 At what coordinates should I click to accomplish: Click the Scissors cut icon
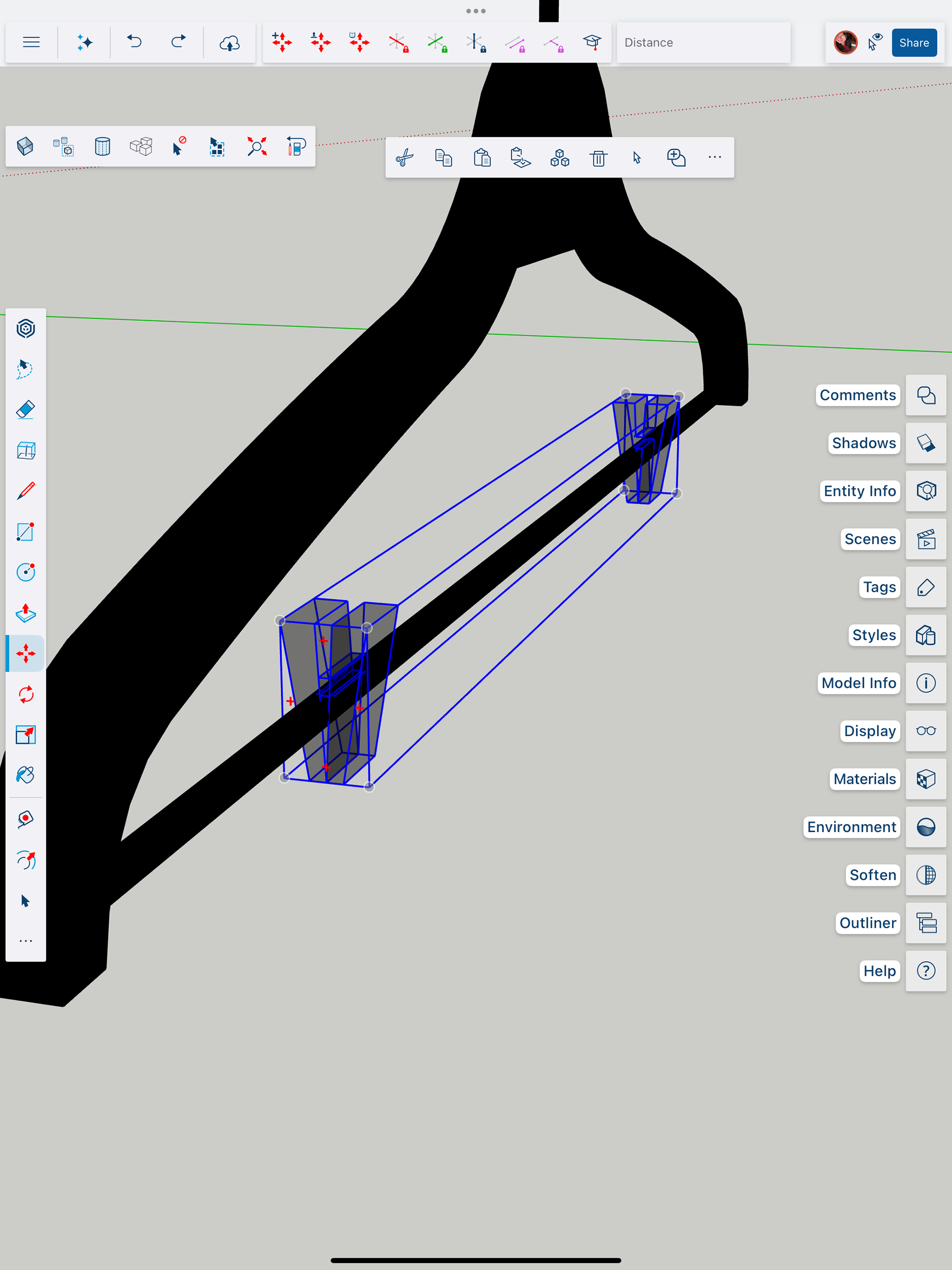[405, 157]
